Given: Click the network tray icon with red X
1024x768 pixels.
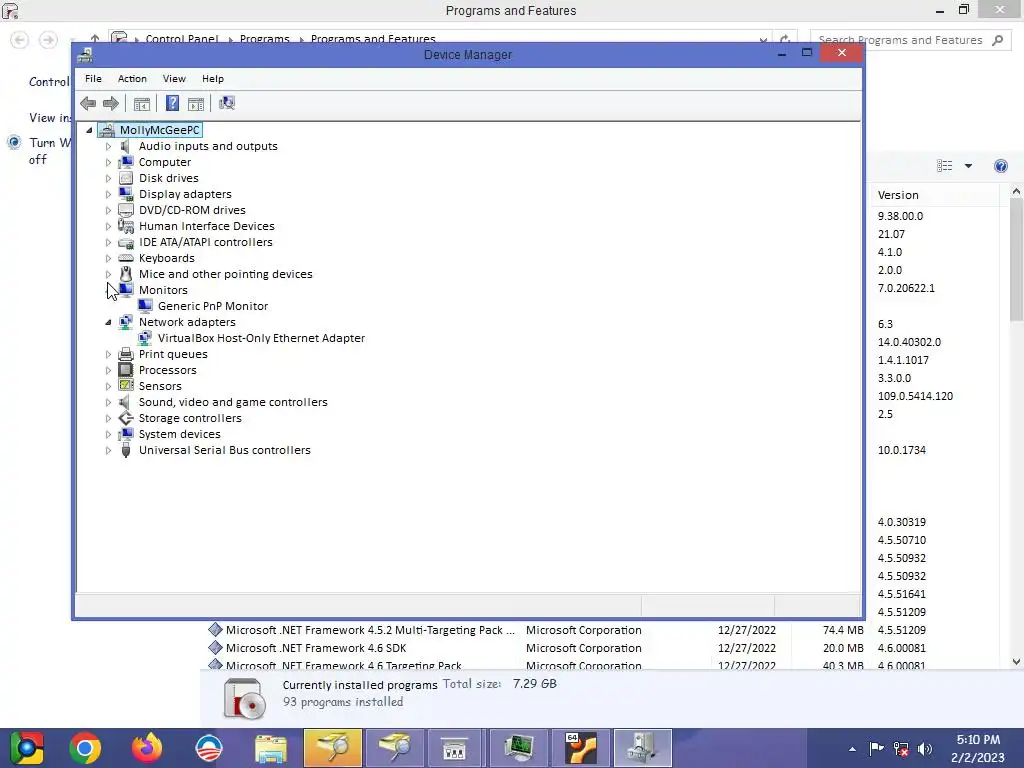Looking at the screenshot, I should click(901, 748).
